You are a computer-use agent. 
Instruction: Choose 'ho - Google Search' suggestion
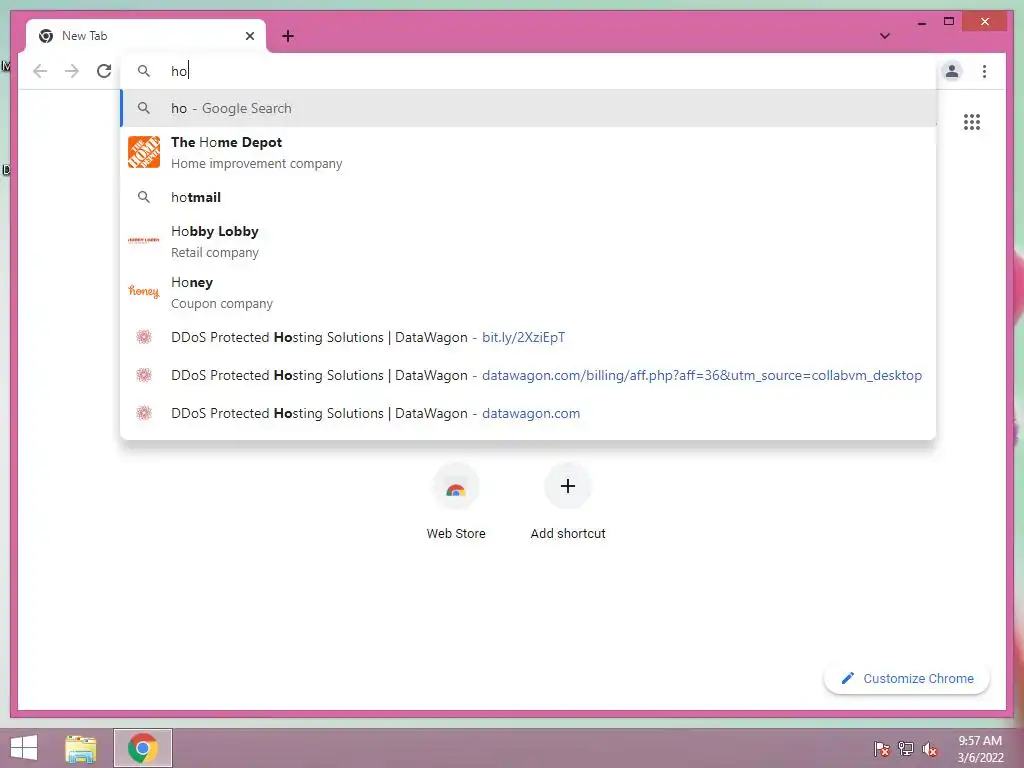pos(528,108)
